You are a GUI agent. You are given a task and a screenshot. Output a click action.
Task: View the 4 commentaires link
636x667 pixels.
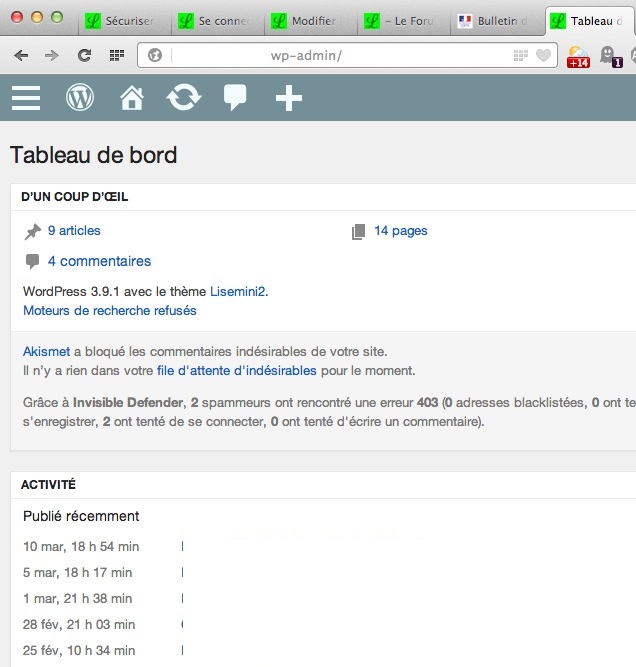coord(99,261)
